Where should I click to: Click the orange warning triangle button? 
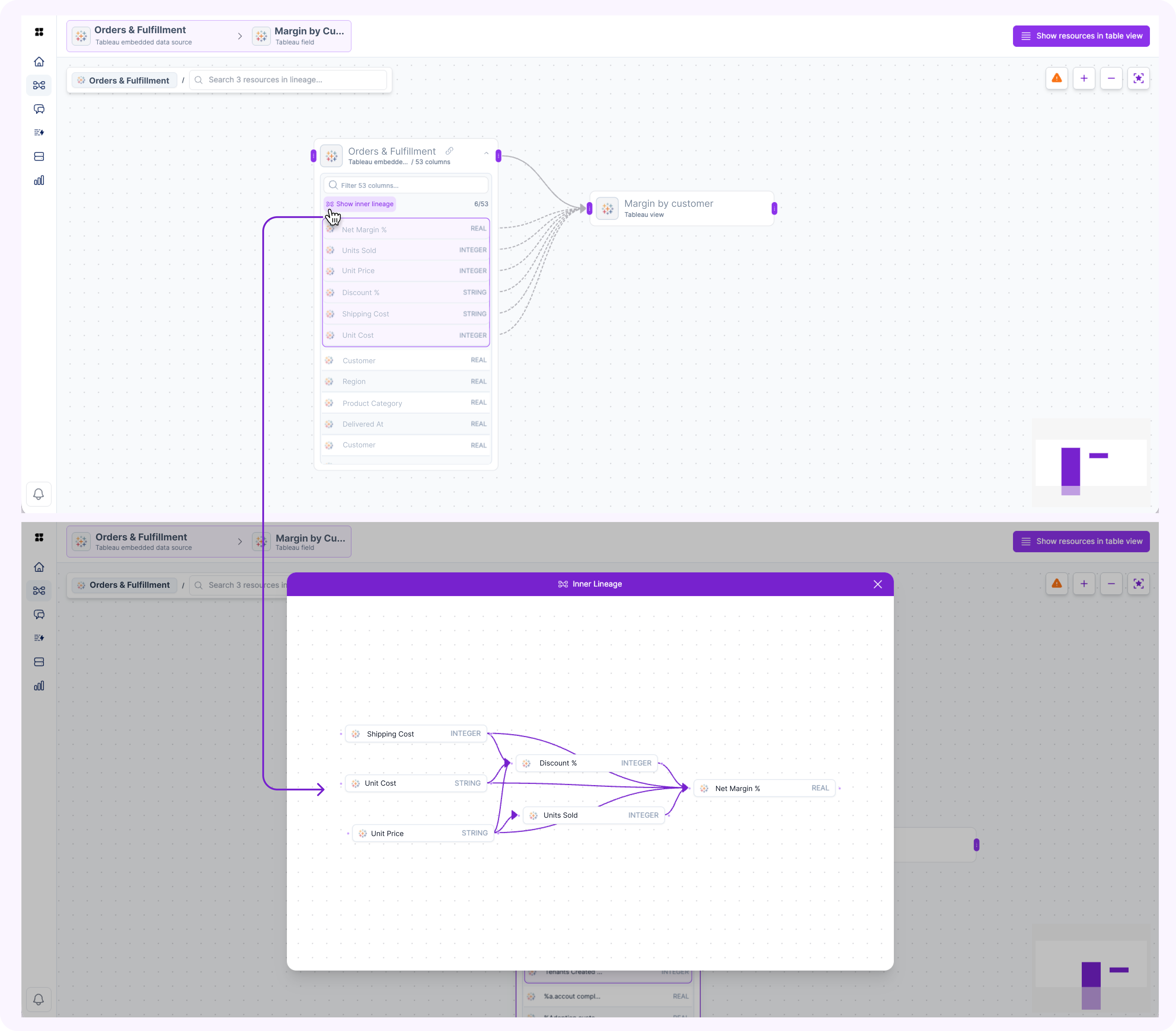tap(1056, 78)
